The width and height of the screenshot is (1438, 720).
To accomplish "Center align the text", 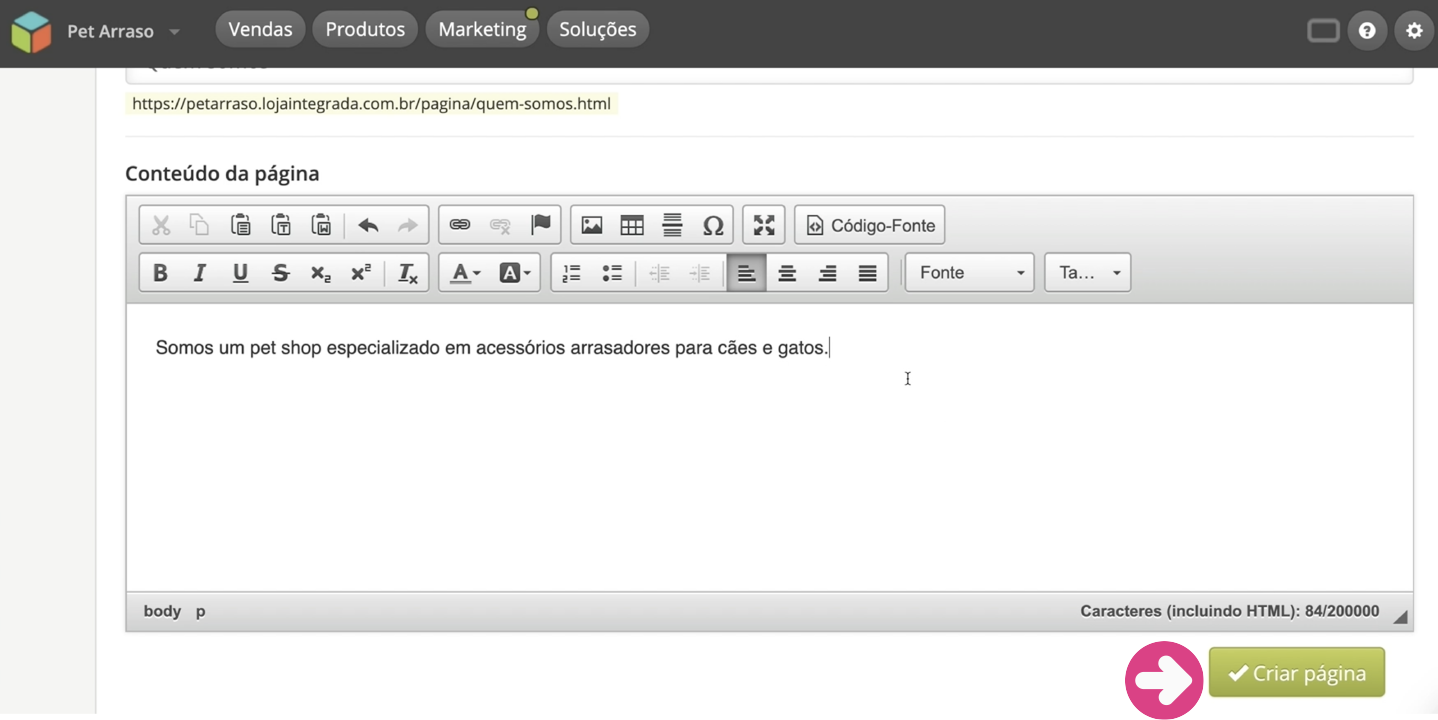I will tap(787, 272).
